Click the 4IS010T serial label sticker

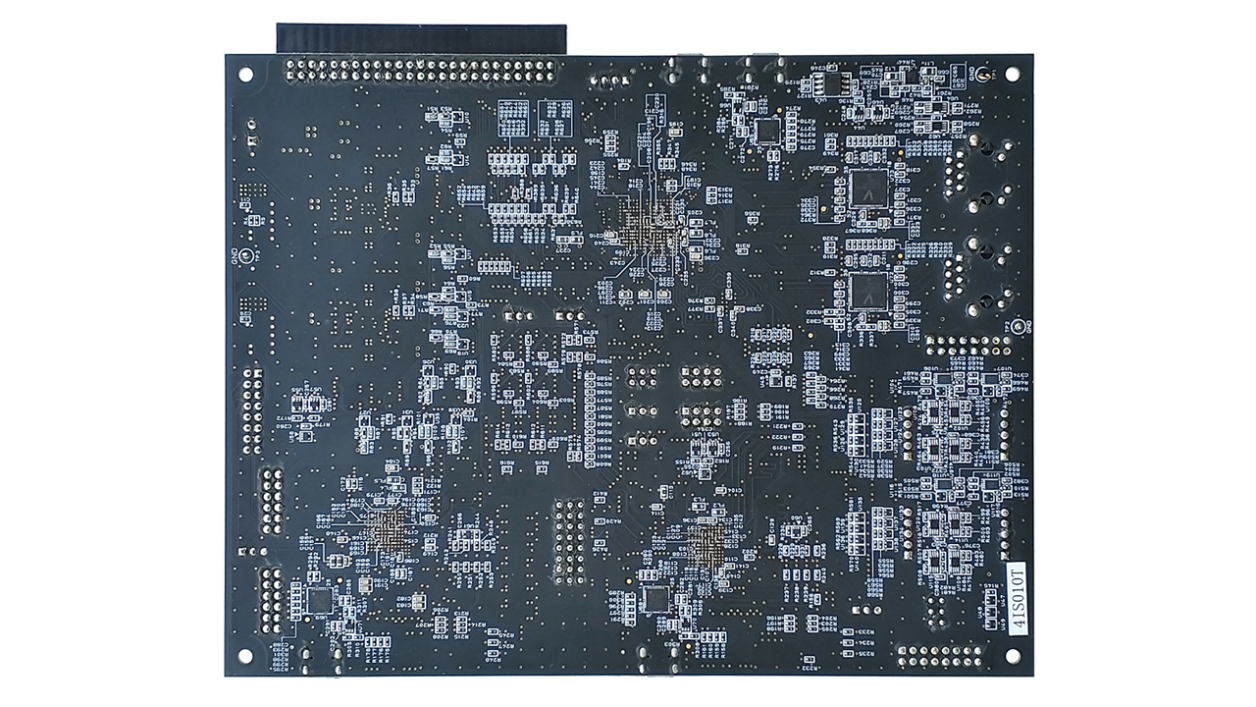pos(1017,600)
